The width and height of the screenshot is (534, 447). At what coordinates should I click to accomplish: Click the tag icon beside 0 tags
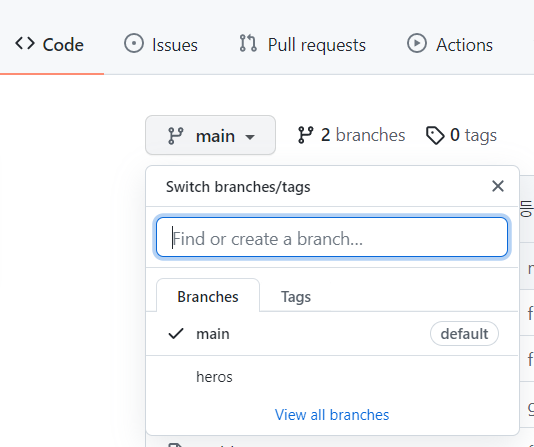point(435,135)
